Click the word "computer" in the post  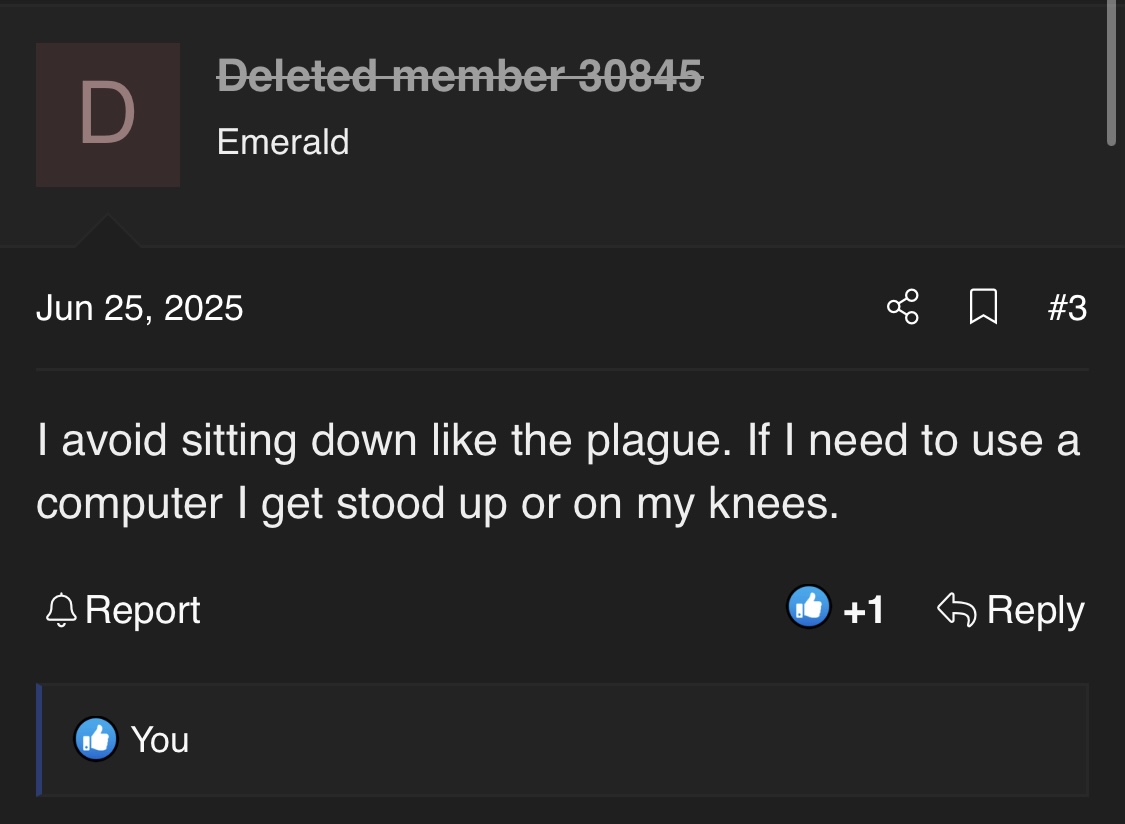[130, 504]
